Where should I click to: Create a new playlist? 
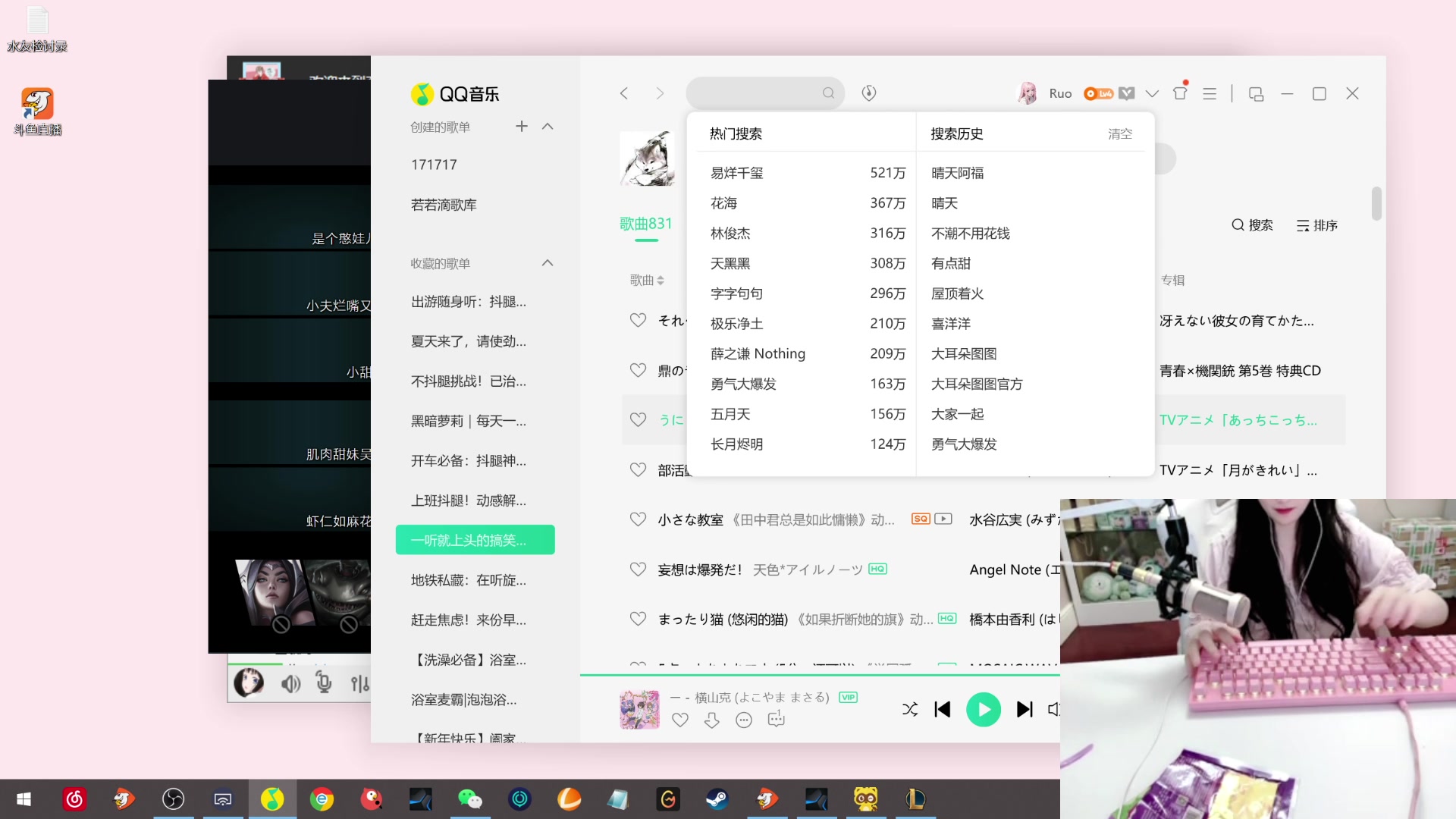[x=522, y=127]
